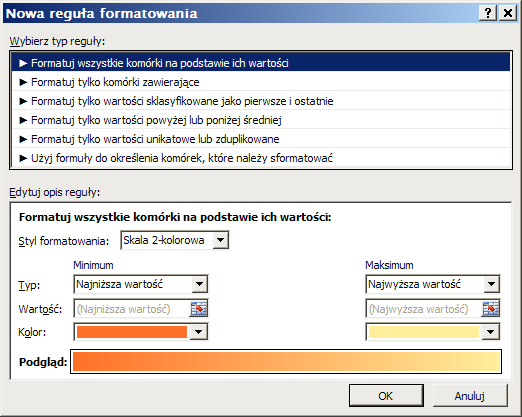Click the Maksimum Wartość input field
Screen dimensions: 522x417
coord(424,309)
